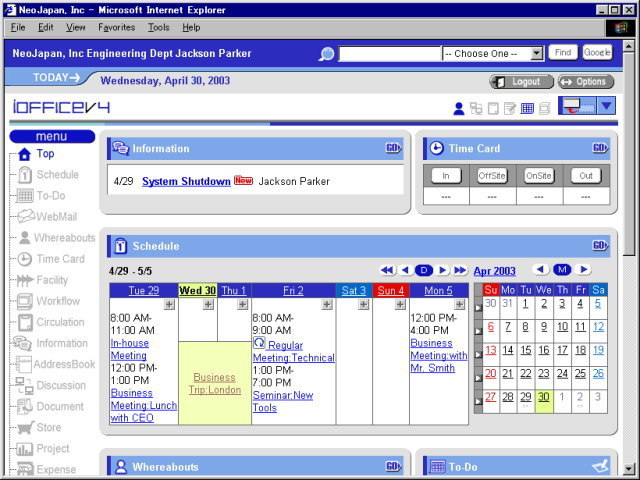Punch Out on the Time Card

(x=586, y=176)
